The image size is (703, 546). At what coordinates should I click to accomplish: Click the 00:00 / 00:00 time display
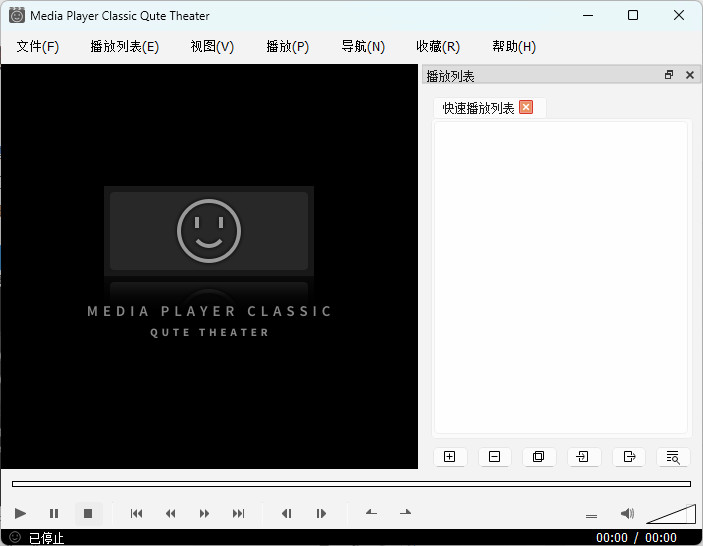[x=636, y=537]
